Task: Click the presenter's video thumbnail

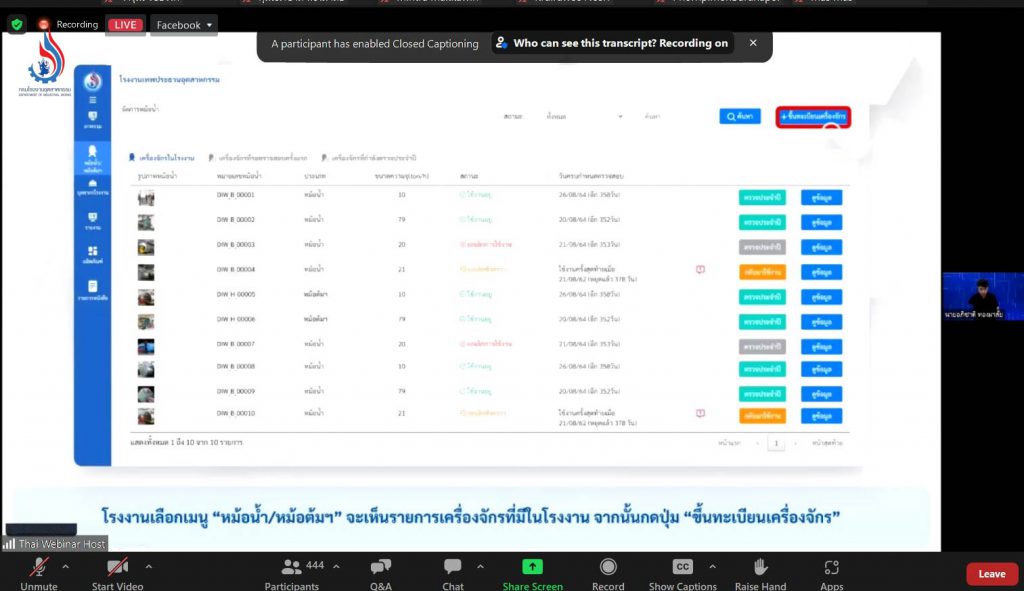Action: point(982,296)
